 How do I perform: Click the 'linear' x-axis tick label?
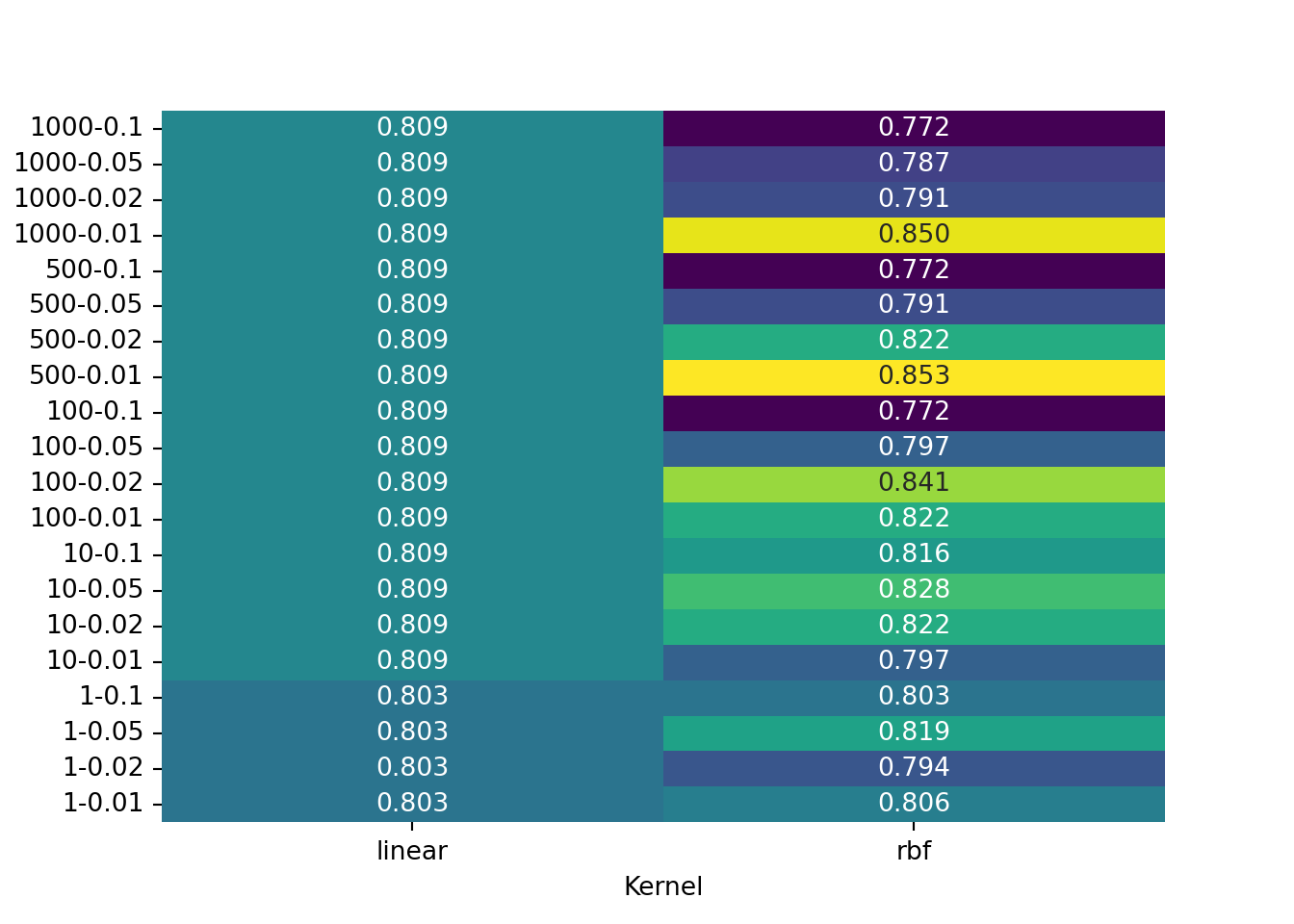point(412,852)
